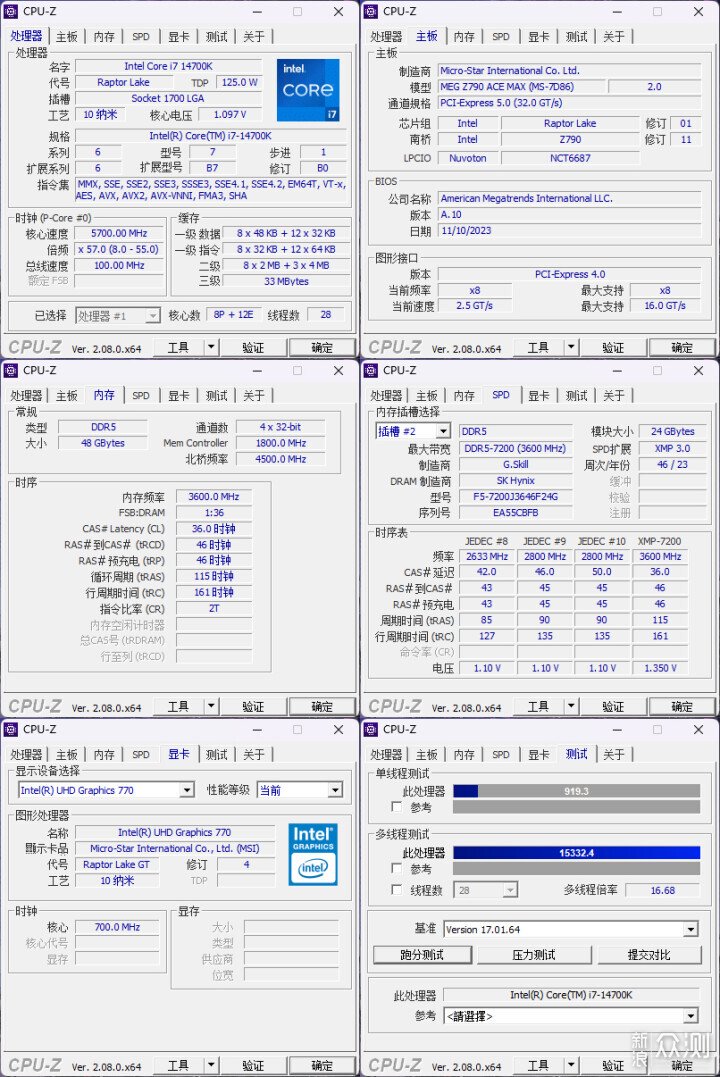This screenshot has height=1077, width=720.
Task: Minimize the 显卡 CPU-Z window
Action: (x=257, y=730)
